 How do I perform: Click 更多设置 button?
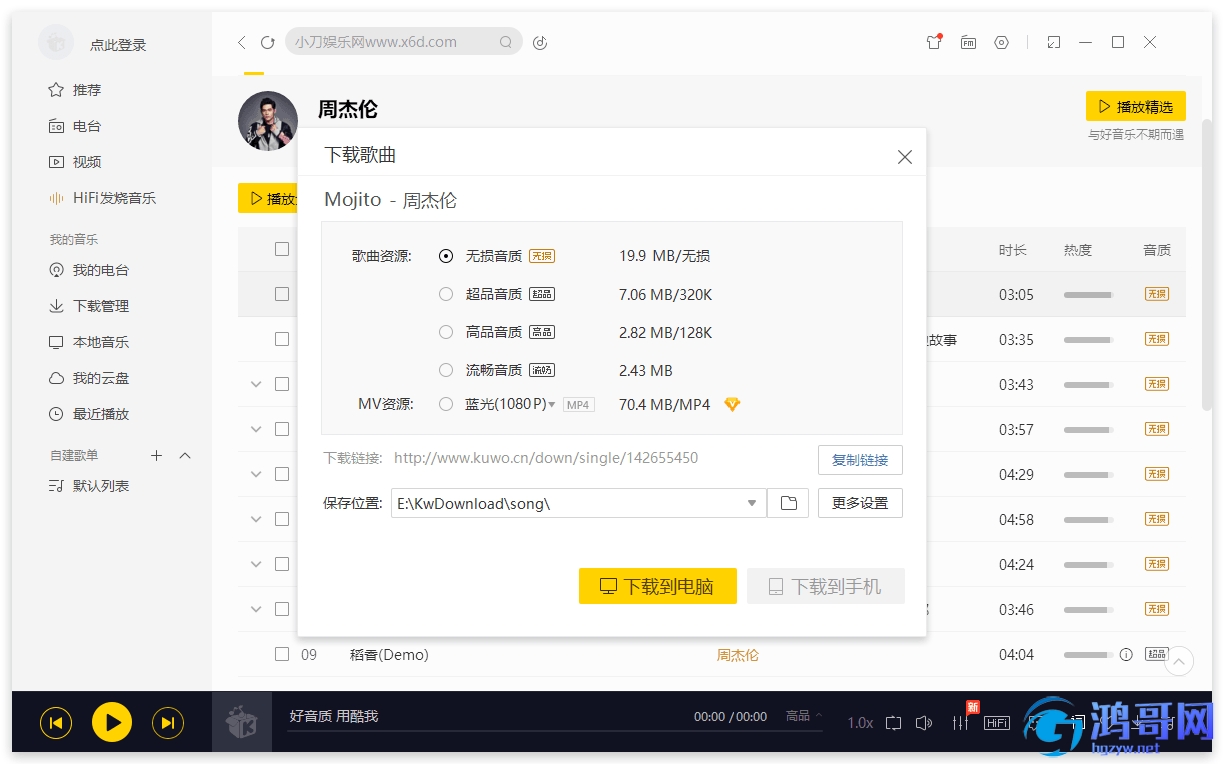tap(860, 503)
